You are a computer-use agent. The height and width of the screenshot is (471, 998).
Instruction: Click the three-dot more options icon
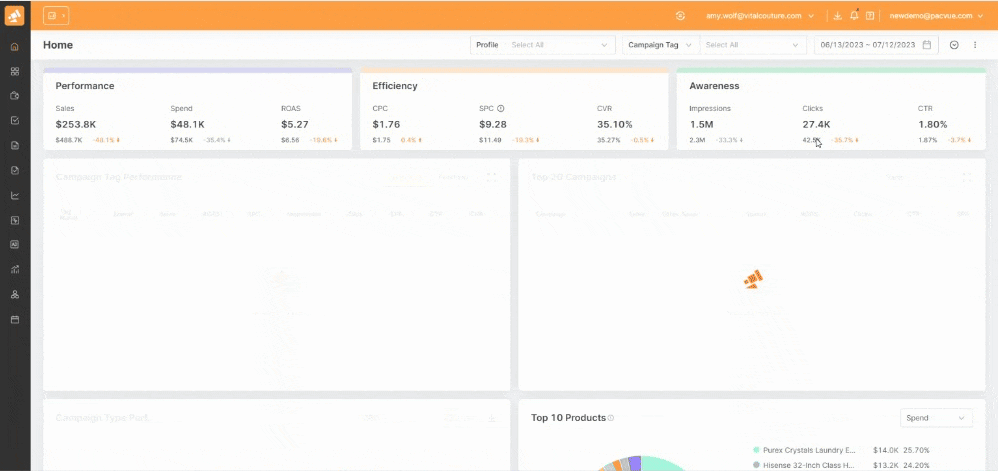[975, 45]
